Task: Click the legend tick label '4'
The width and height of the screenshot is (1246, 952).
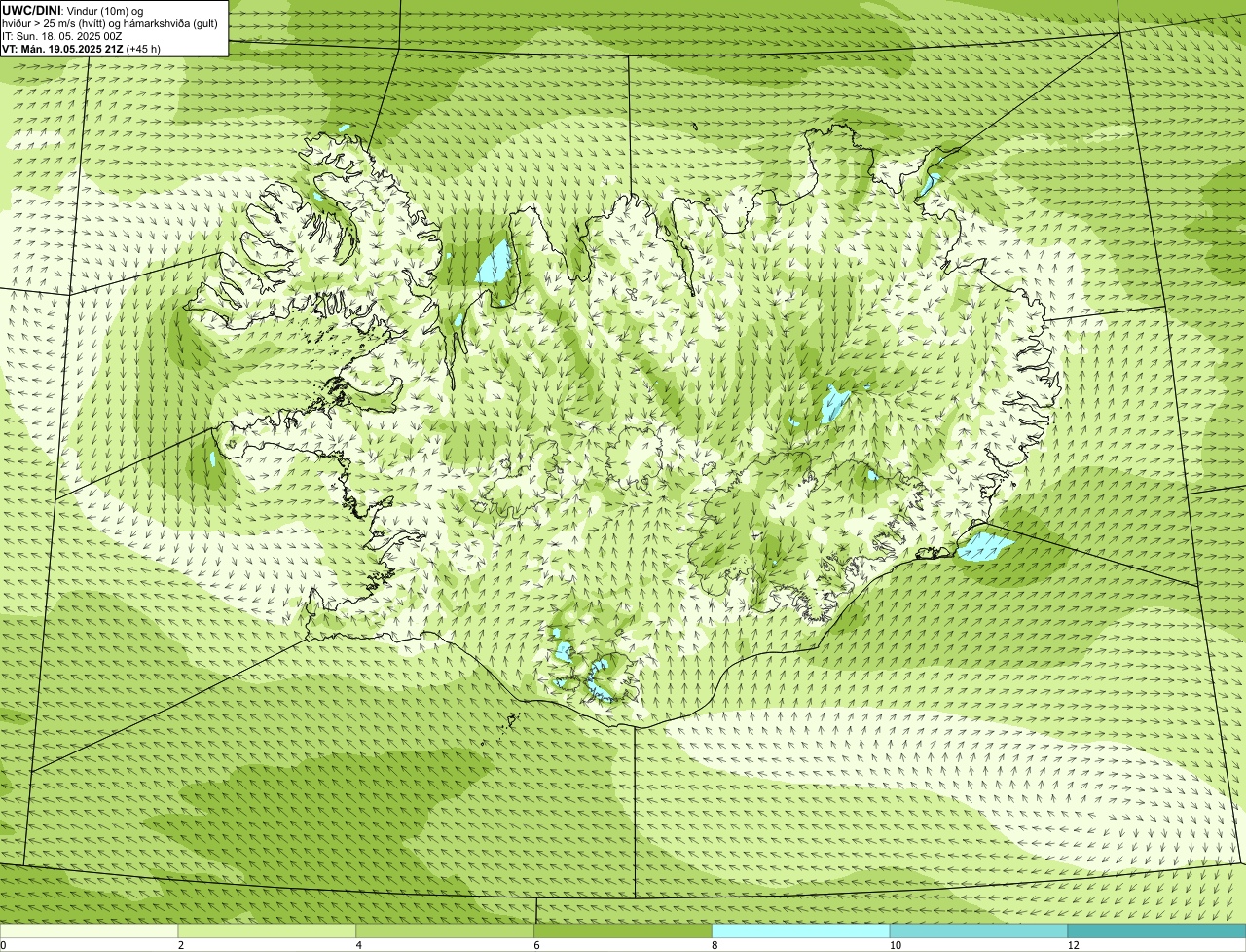Action: (x=359, y=945)
